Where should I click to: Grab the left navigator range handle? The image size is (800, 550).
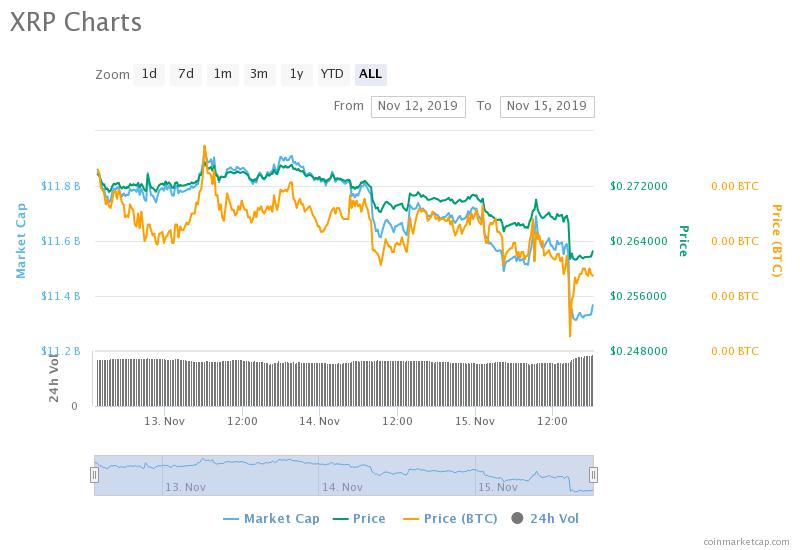click(94, 475)
